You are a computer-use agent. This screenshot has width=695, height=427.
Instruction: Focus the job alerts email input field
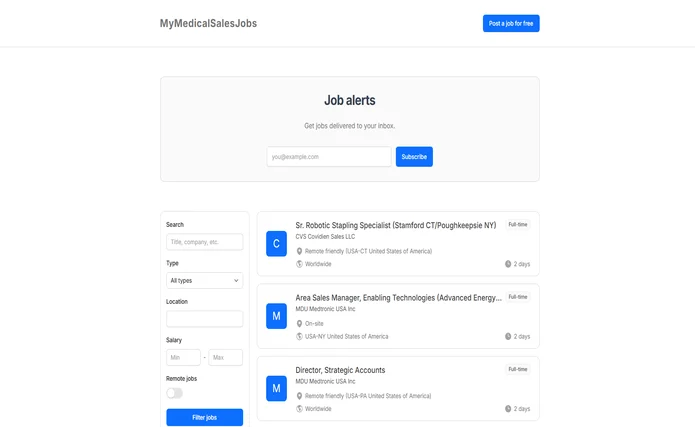329,157
